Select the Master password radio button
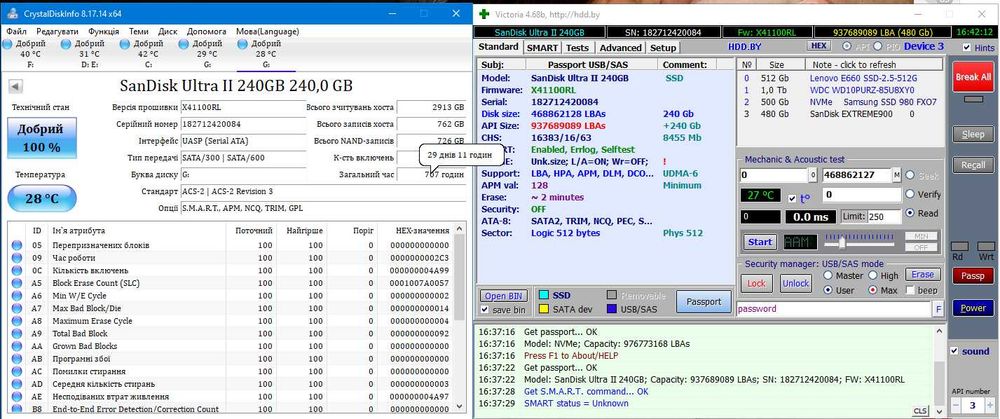This screenshot has width=1000, height=419. 828,276
